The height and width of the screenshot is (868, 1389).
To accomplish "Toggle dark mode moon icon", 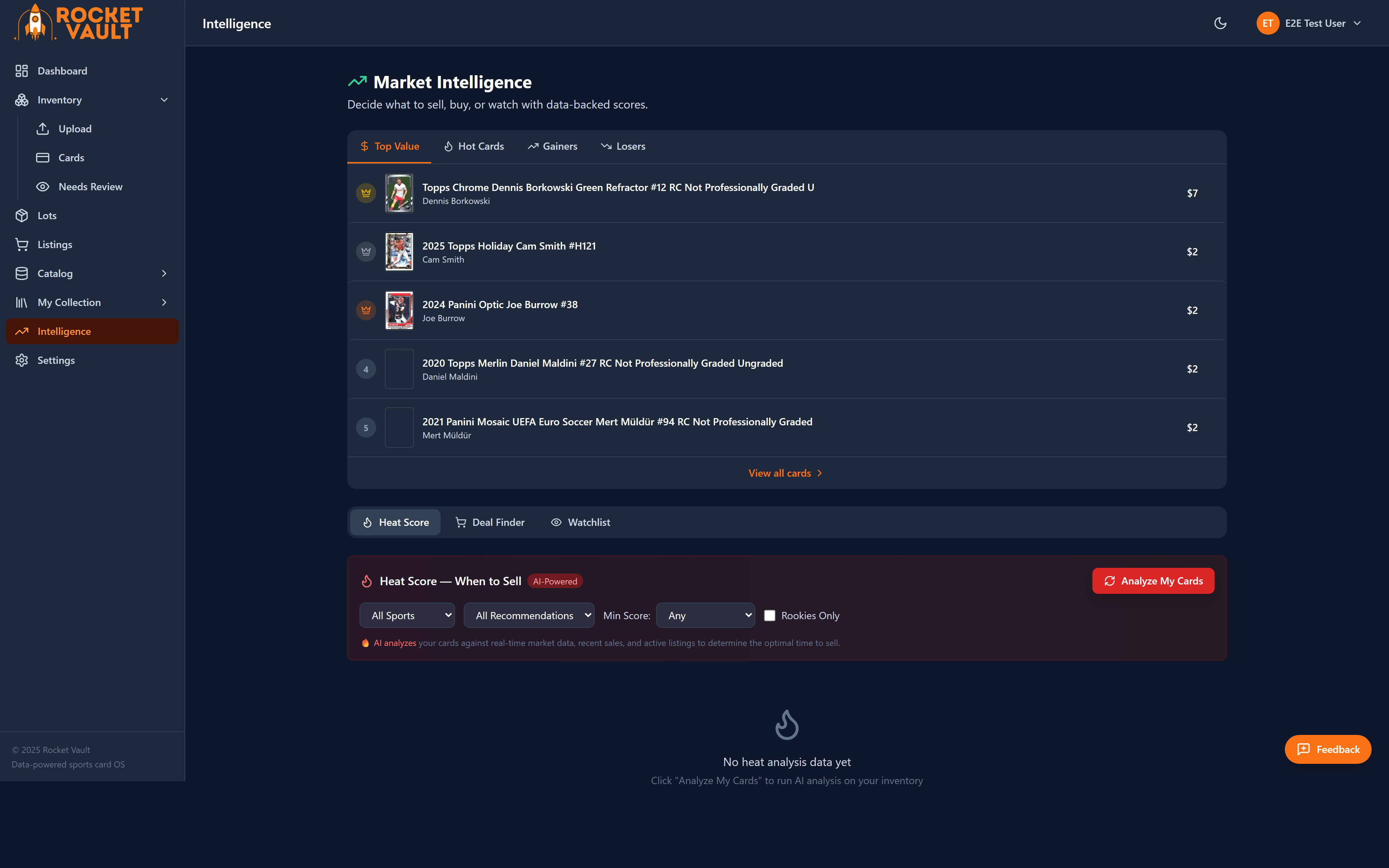I will pos(1220,23).
